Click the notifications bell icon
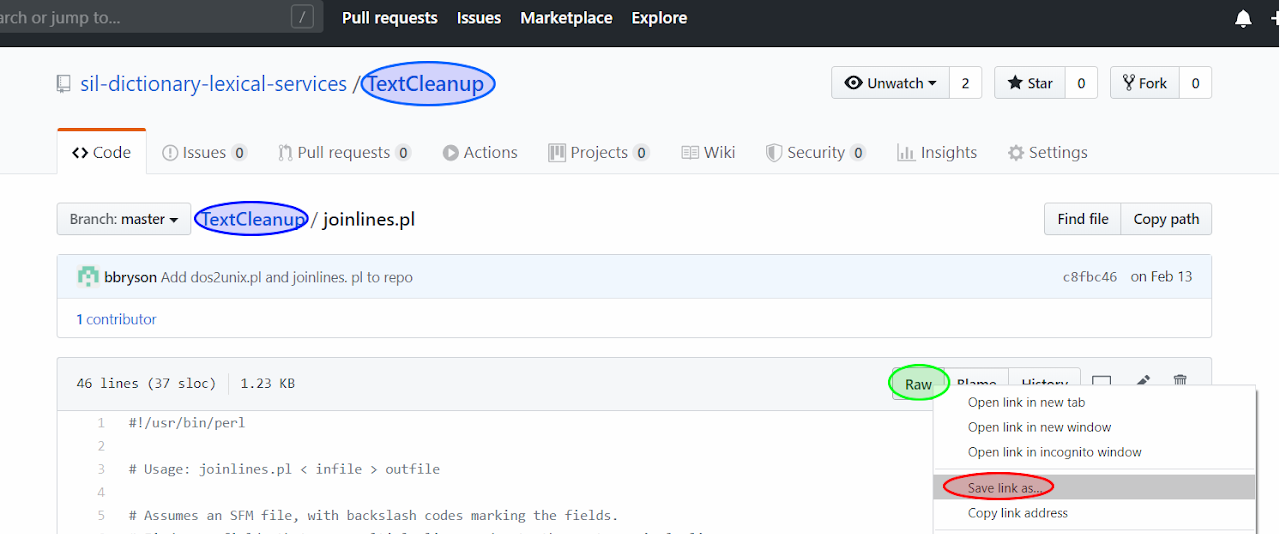 pos(1243,18)
